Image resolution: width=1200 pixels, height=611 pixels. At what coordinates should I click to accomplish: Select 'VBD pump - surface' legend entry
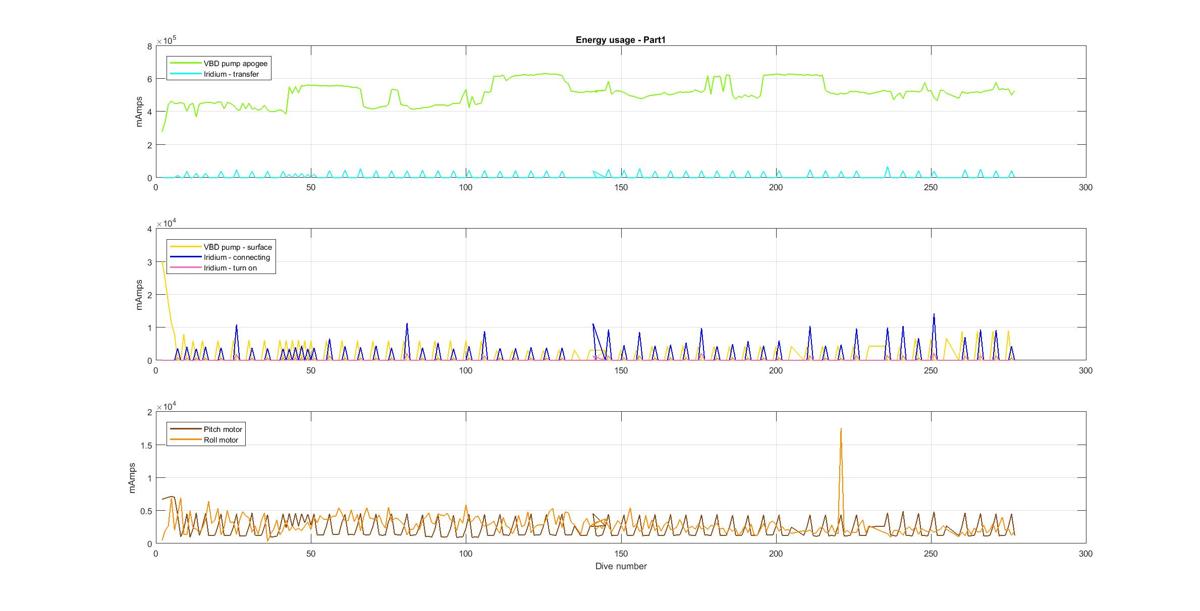click(238, 246)
